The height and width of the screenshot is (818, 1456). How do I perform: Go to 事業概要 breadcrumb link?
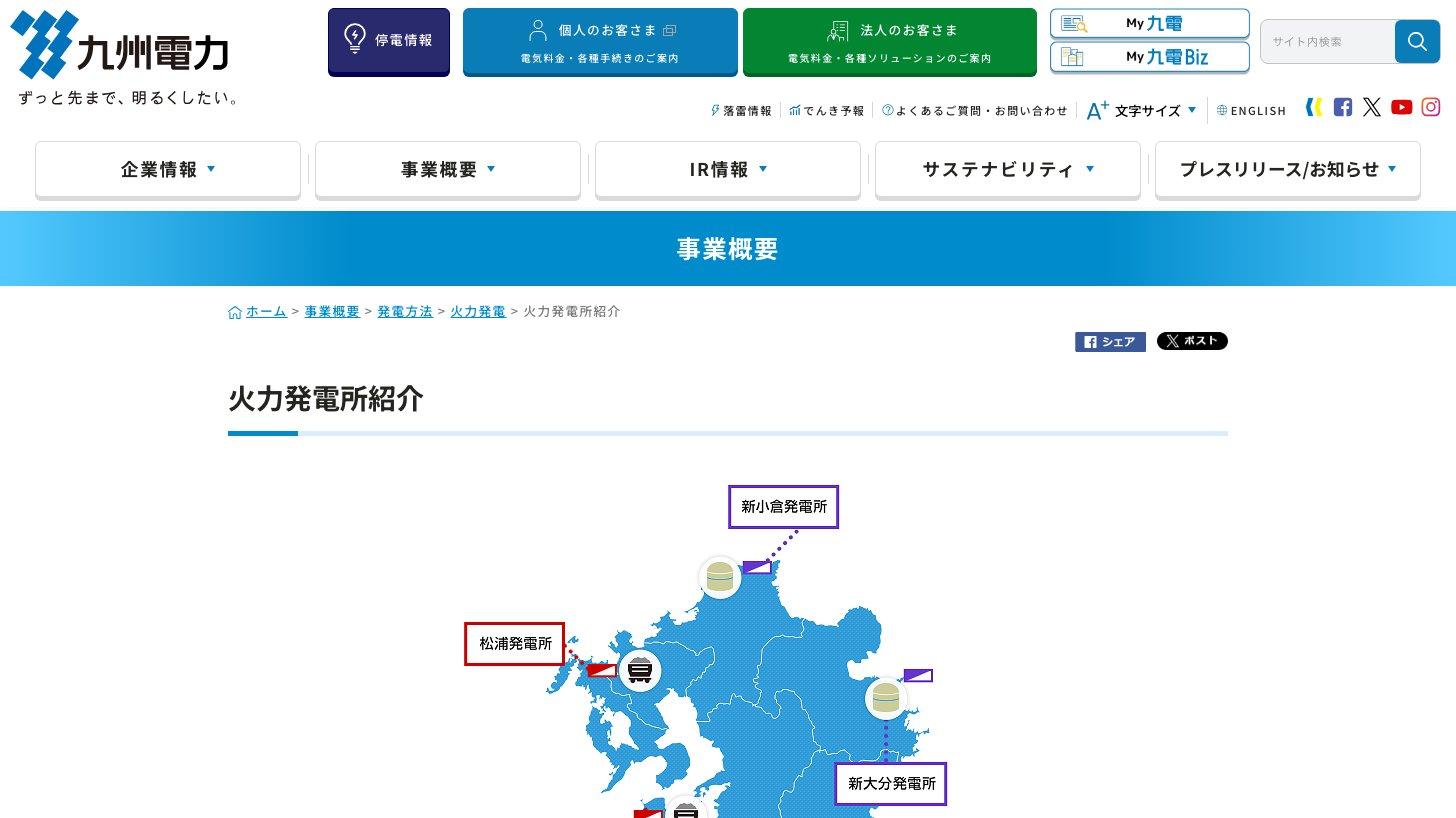(x=332, y=312)
